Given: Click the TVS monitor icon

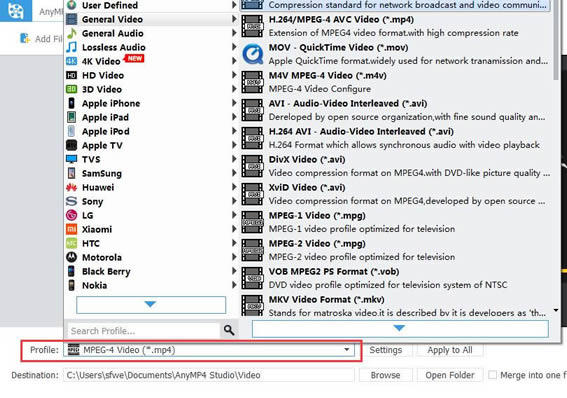Looking at the screenshot, I should pyautogui.click(x=71, y=159).
